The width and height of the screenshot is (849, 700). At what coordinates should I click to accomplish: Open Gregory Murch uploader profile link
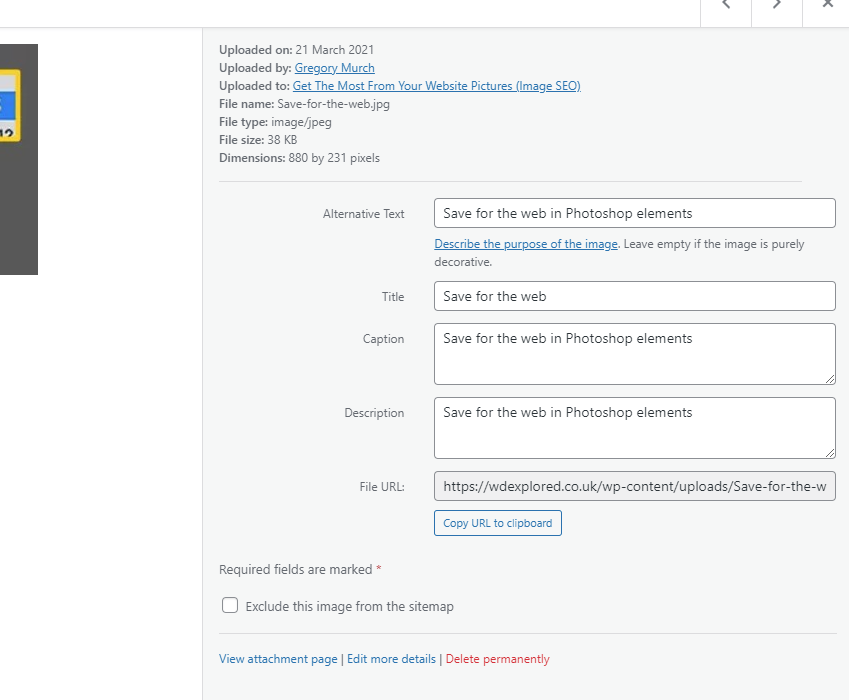[335, 68]
